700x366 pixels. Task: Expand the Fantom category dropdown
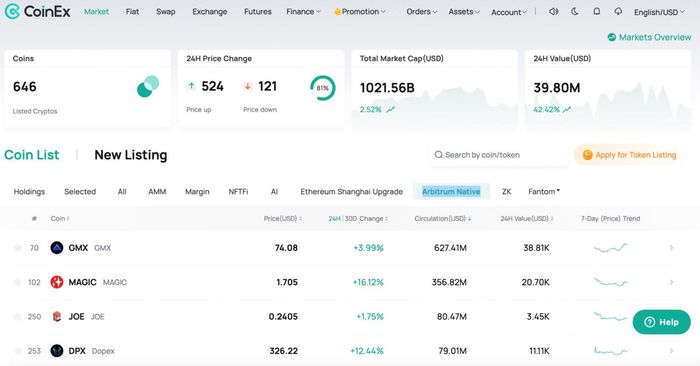pos(544,191)
